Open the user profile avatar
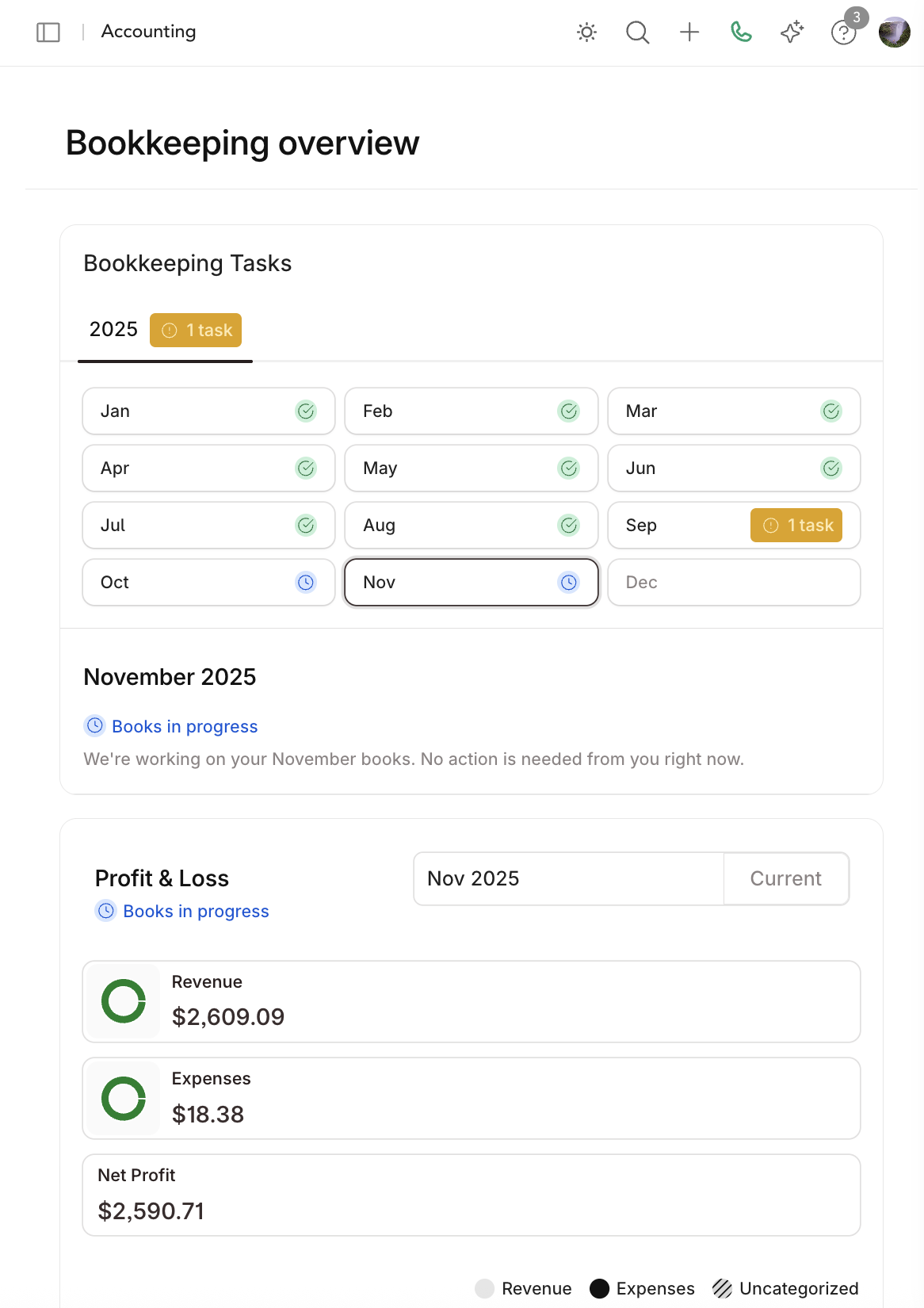 click(894, 33)
